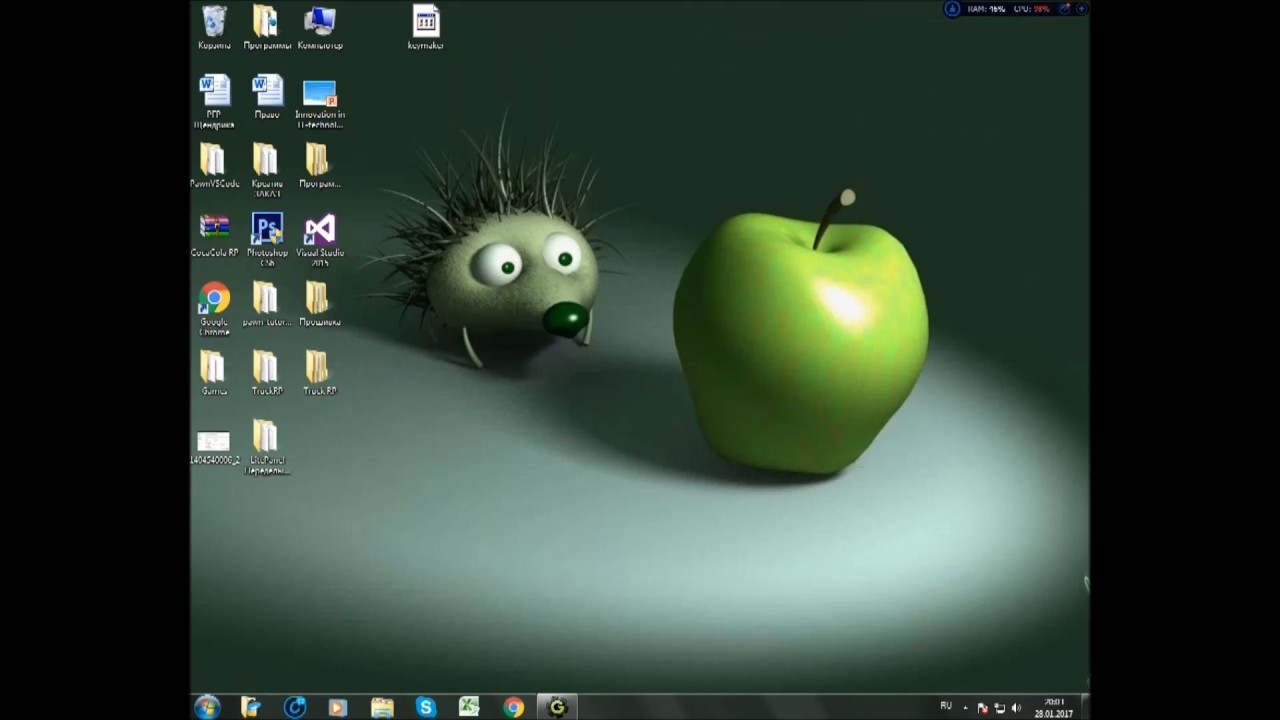
Task: Open the clock showing 28.01.2017
Action: pyautogui.click(x=1053, y=708)
